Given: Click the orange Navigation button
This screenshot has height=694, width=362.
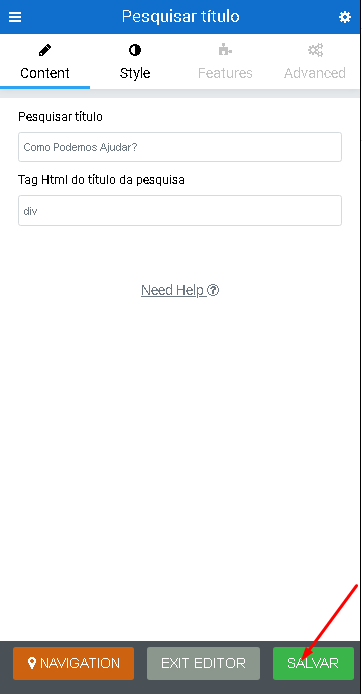Looking at the screenshot, I should coord(73,663).
